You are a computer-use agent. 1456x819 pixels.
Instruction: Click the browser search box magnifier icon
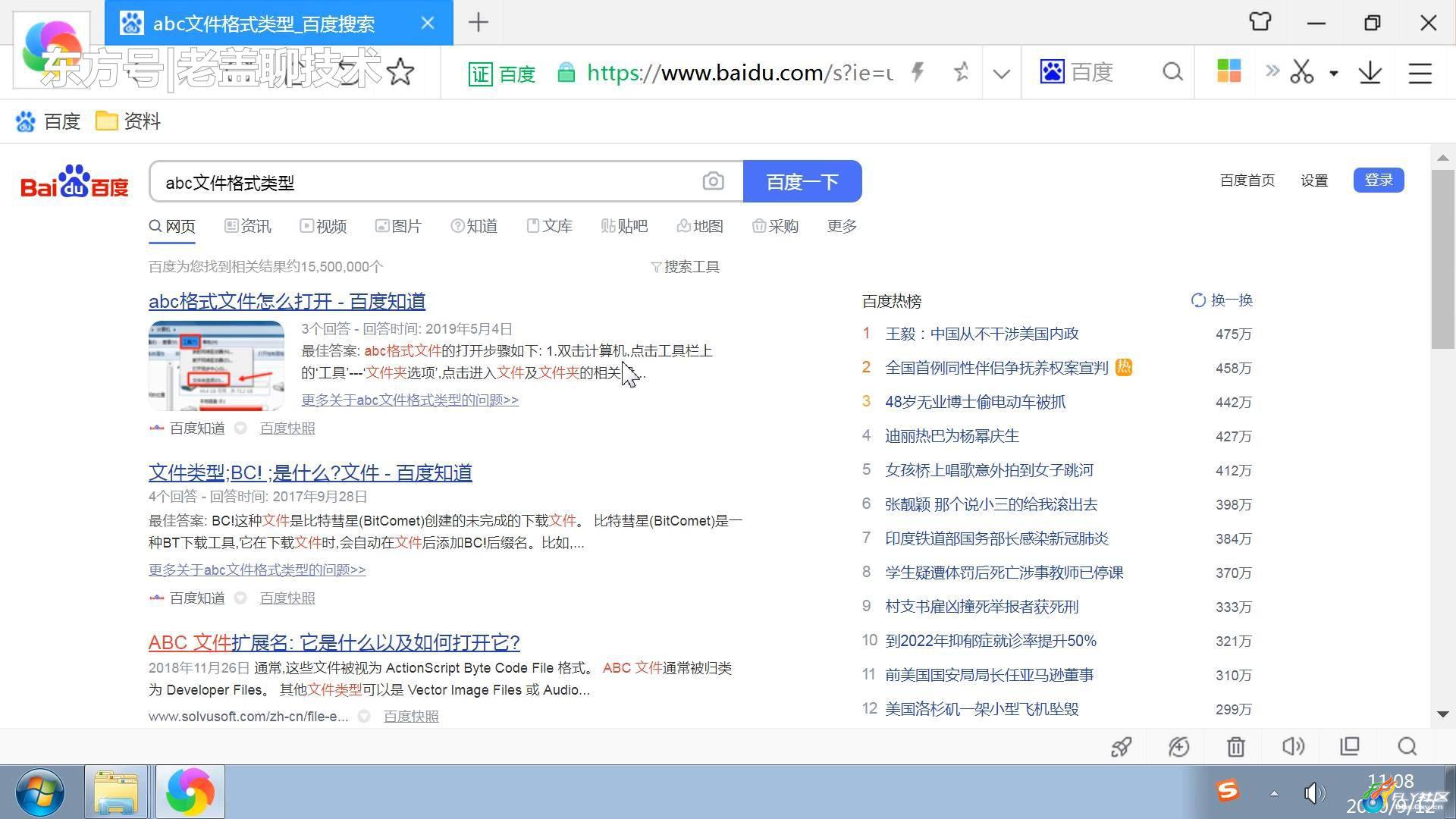click(1172, 72)
